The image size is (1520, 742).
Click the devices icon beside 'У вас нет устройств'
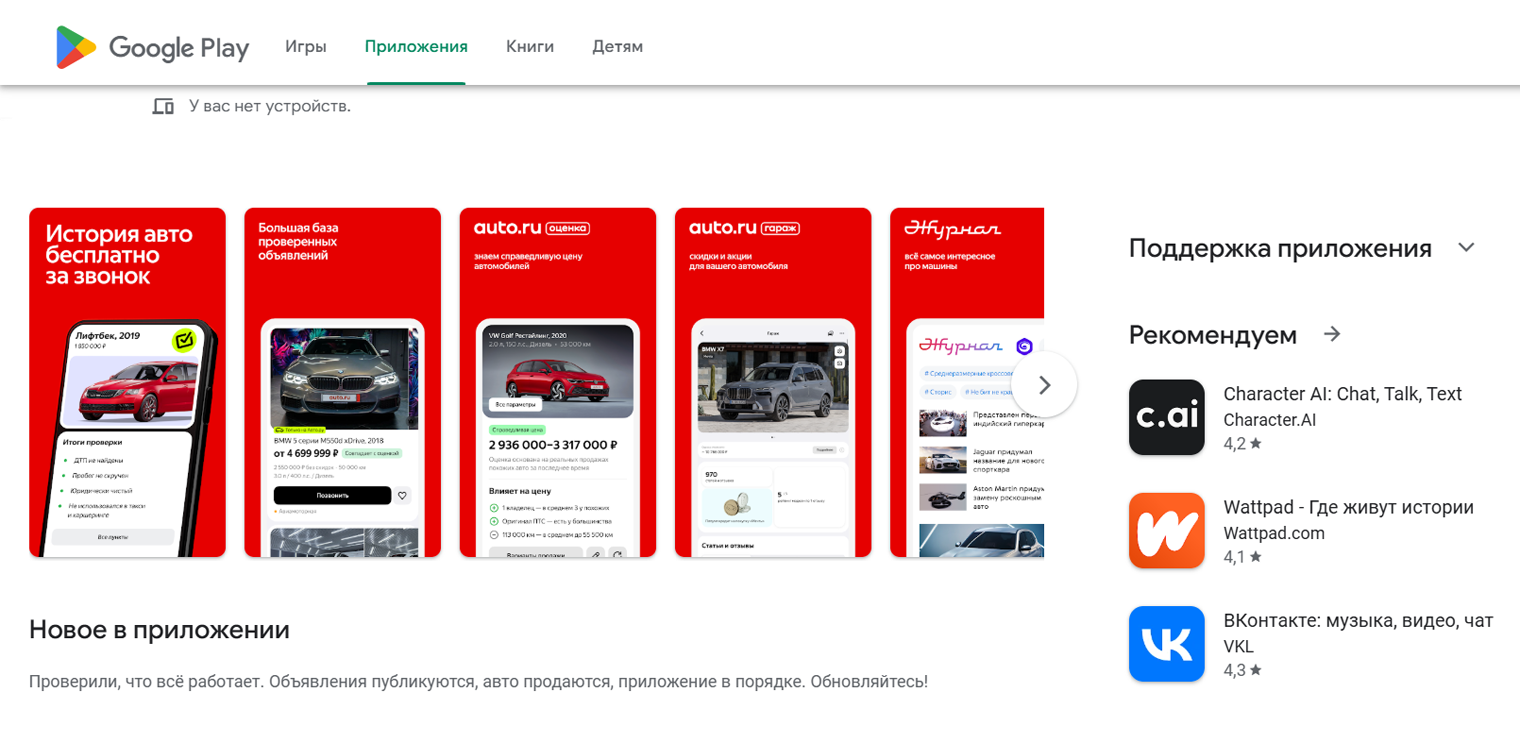pyautogui.click(x=163, y=106)
